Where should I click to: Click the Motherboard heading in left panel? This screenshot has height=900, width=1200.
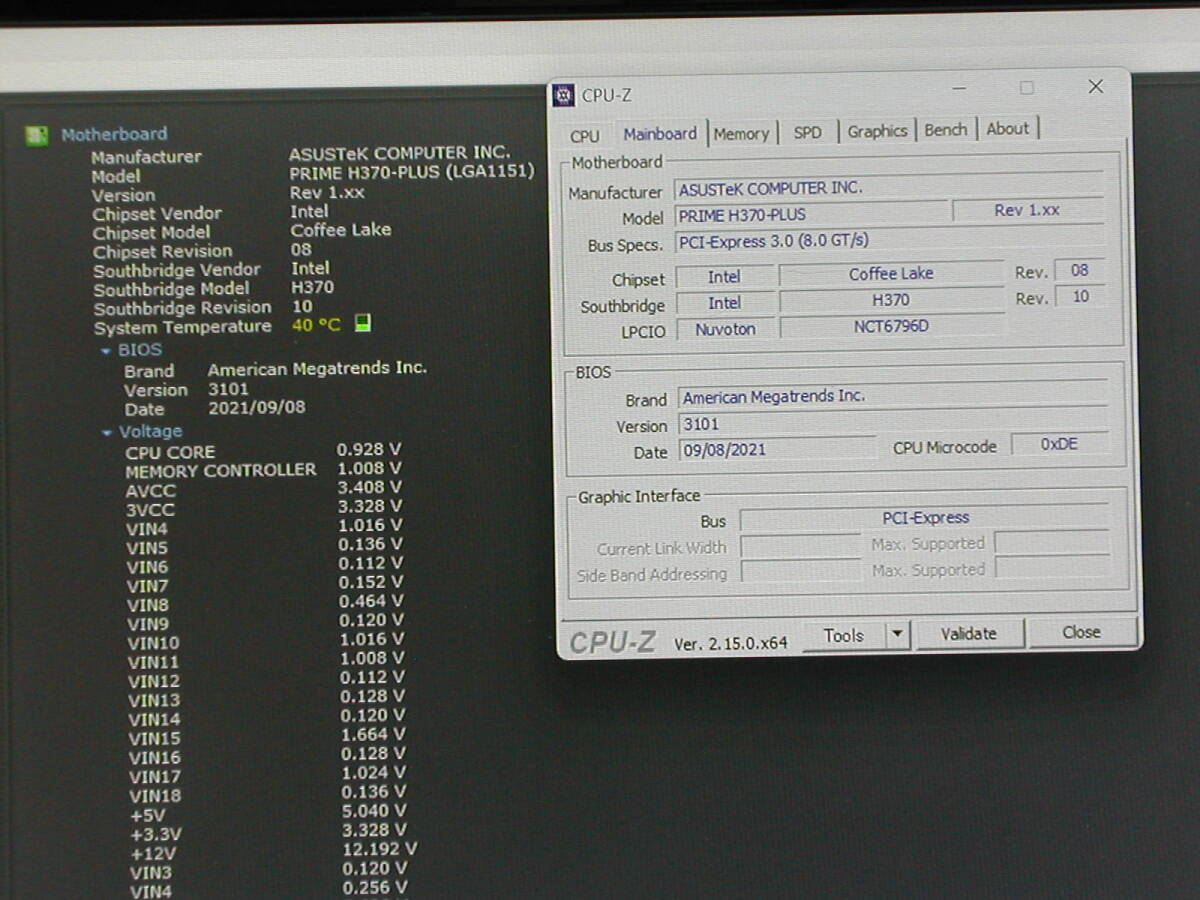tap(114, 134)
